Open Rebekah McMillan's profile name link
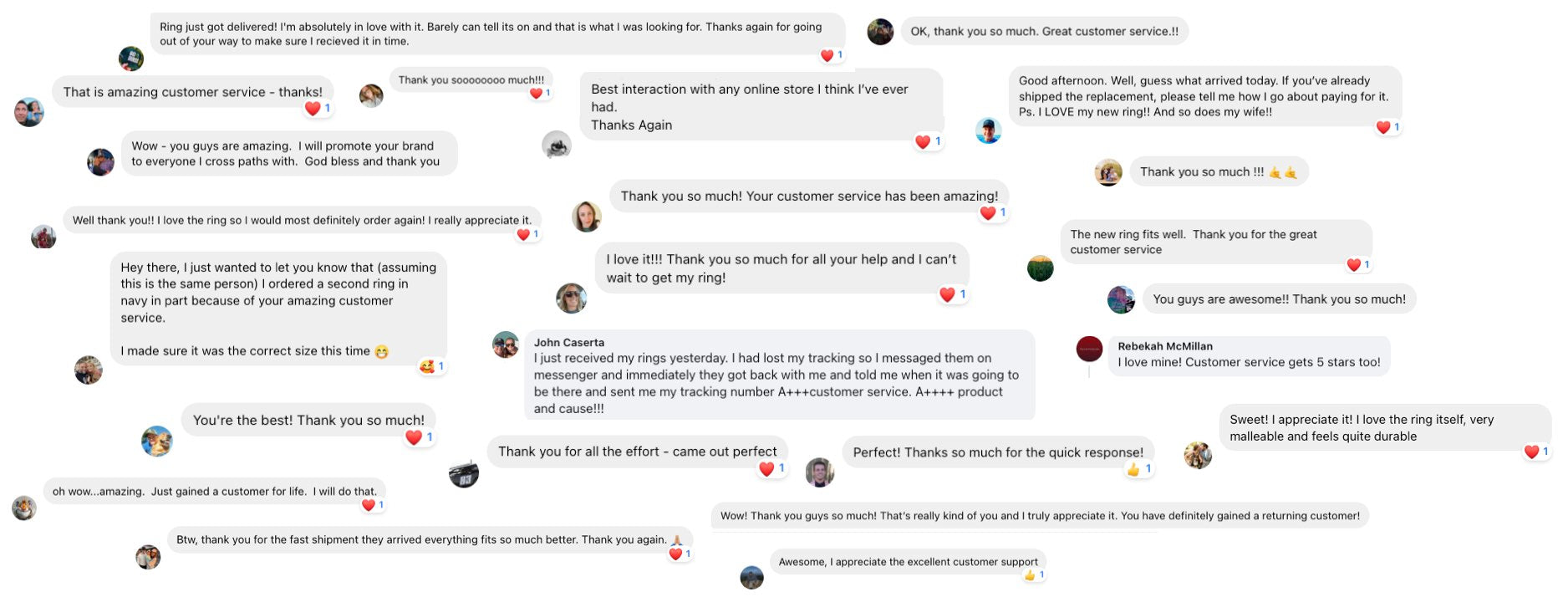1568x597 pixels. pos(1164,346)
